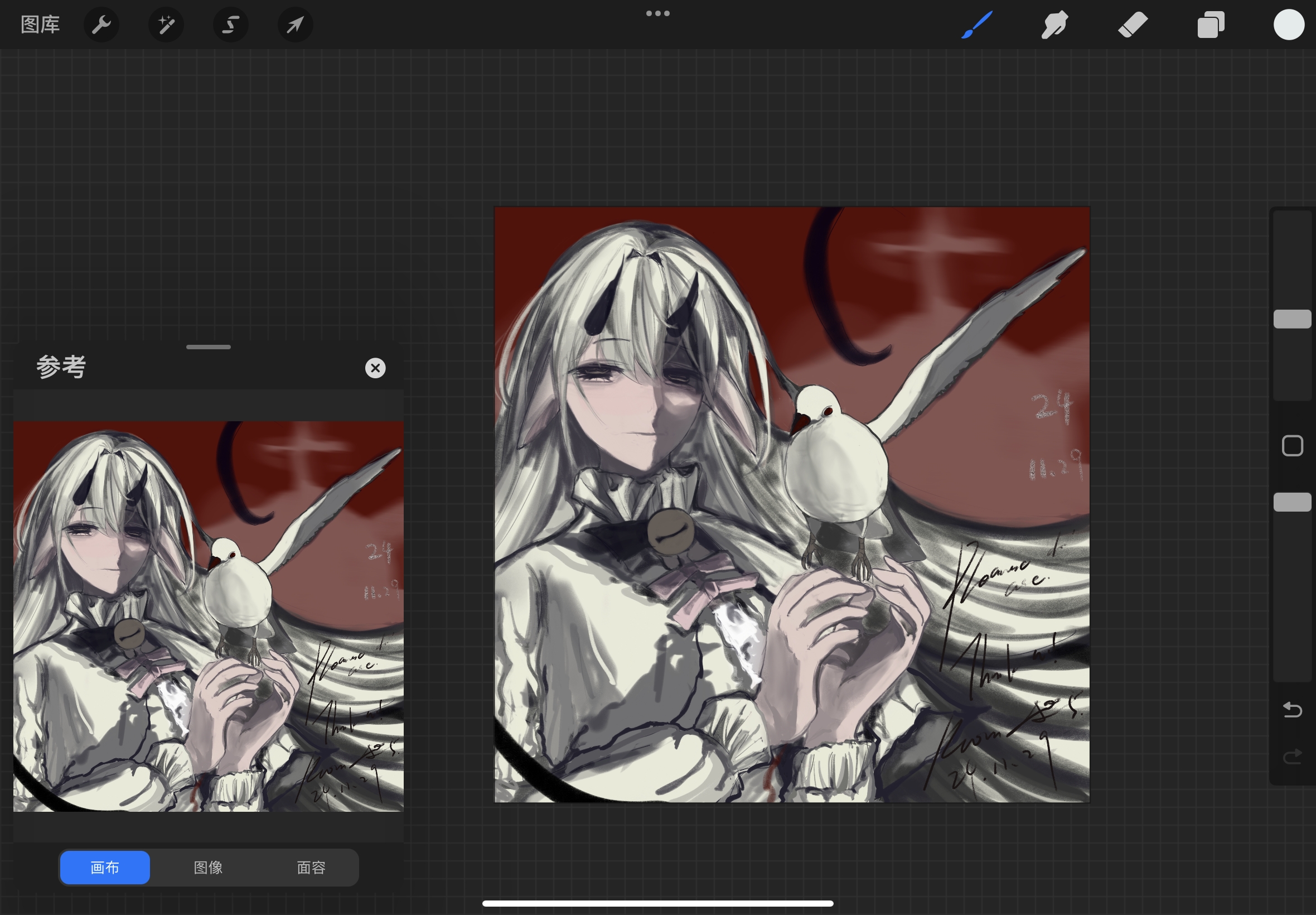Activate the Transform arrow tool

[x=295, y=25]
